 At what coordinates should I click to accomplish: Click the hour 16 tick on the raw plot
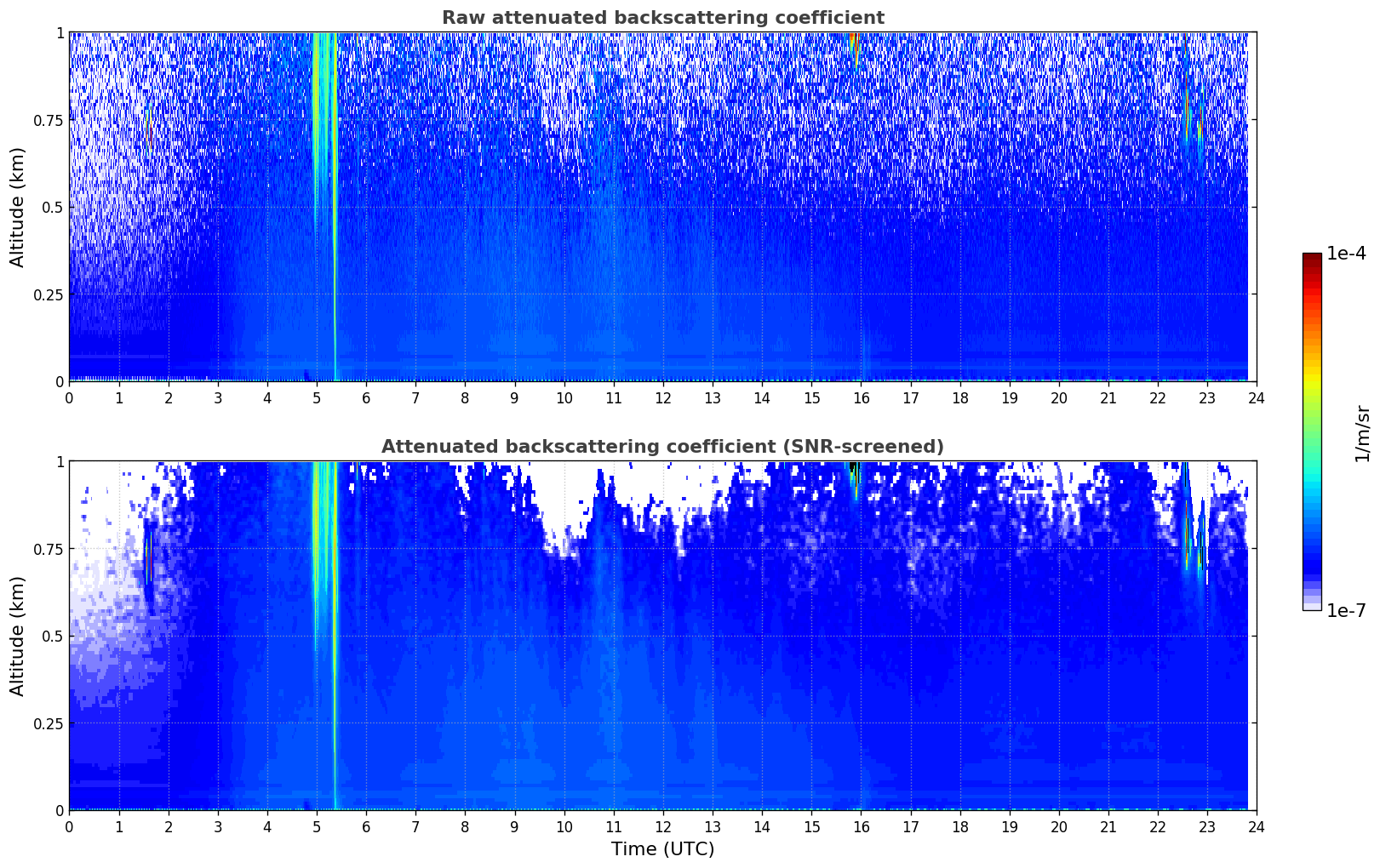click(861, 397)
